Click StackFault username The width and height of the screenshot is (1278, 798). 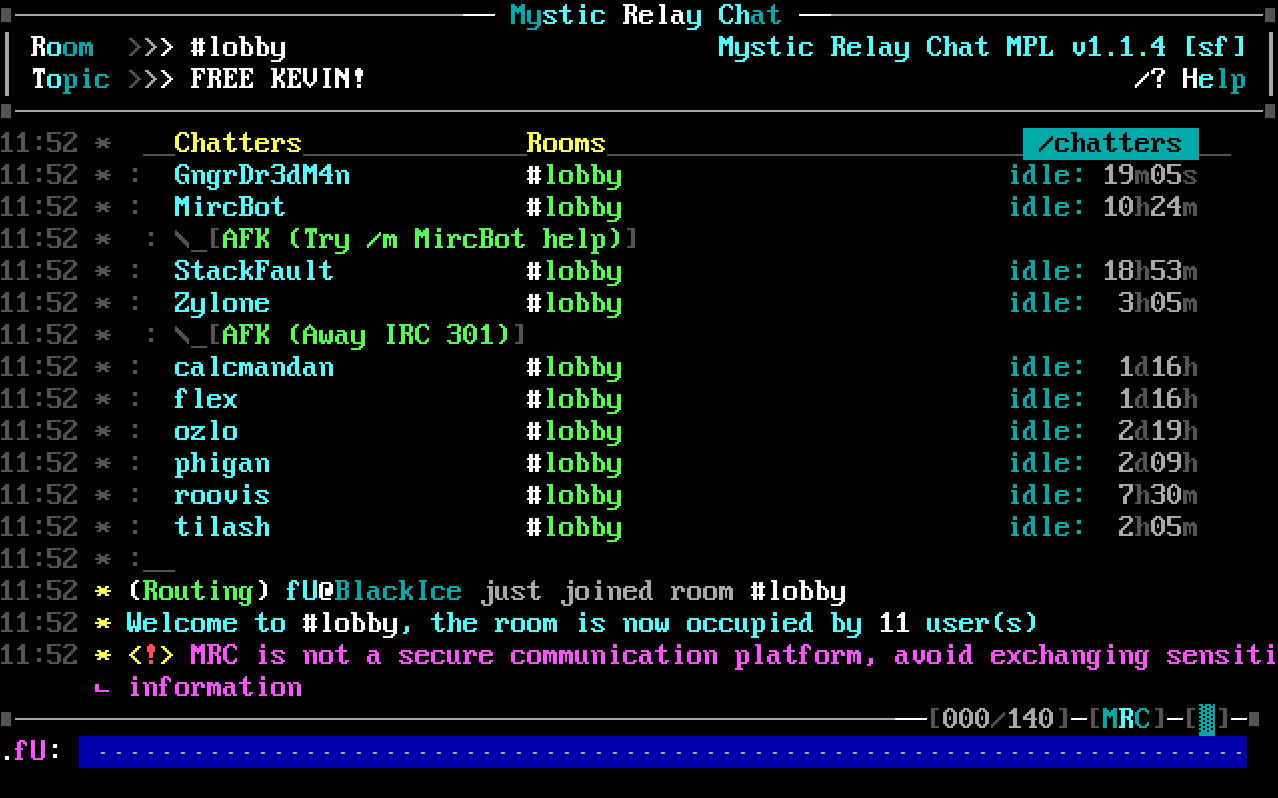point(254,271)
